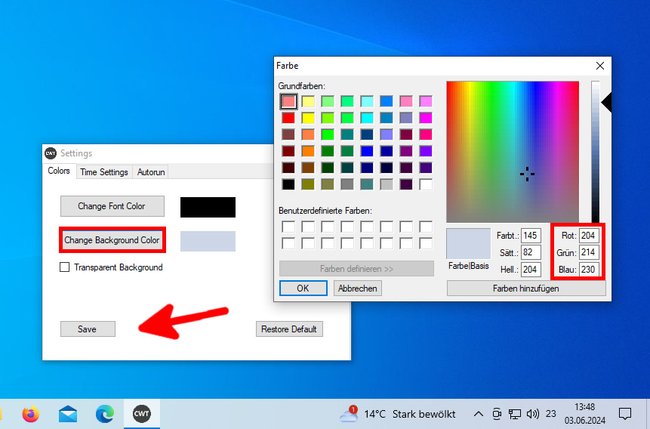The width and height of the screenshot is (650, 429).
Task: Open the weather widget showing 14°C
Action: (x=397, y=414)
